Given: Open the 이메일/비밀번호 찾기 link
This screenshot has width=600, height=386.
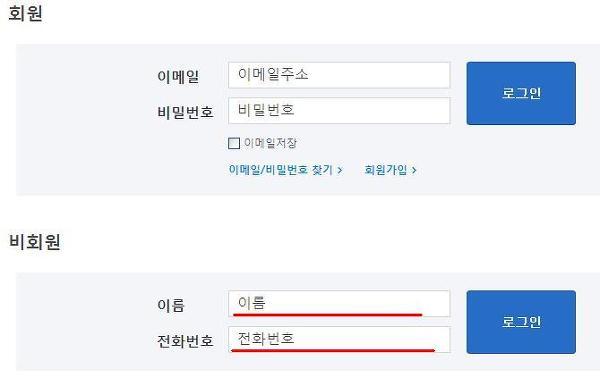Looking at the screenshot, I should (280, 170).
